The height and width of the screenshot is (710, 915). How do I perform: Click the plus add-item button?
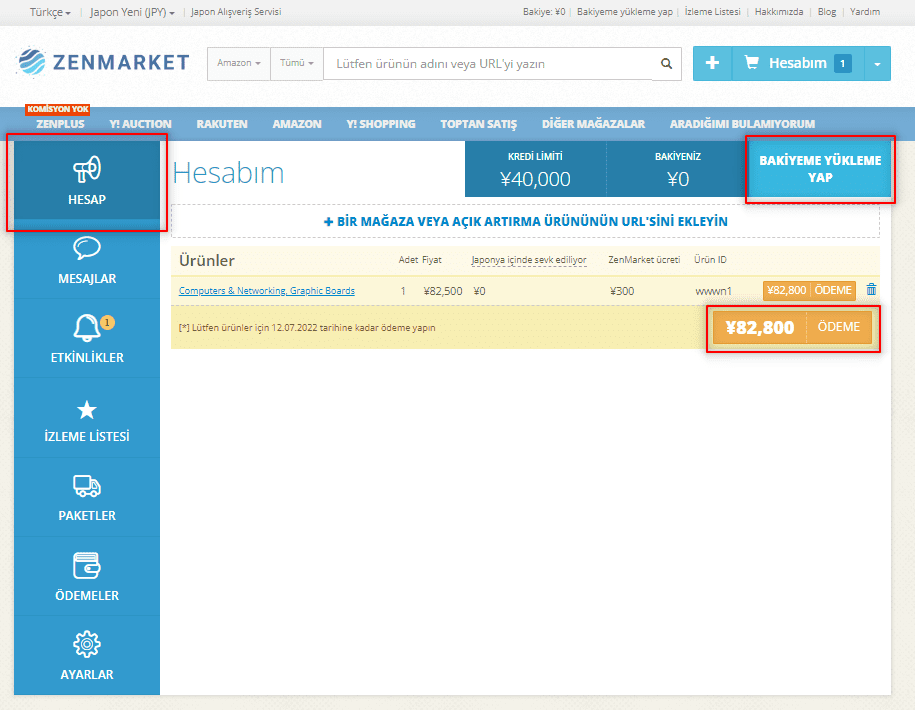coord(712,63)
